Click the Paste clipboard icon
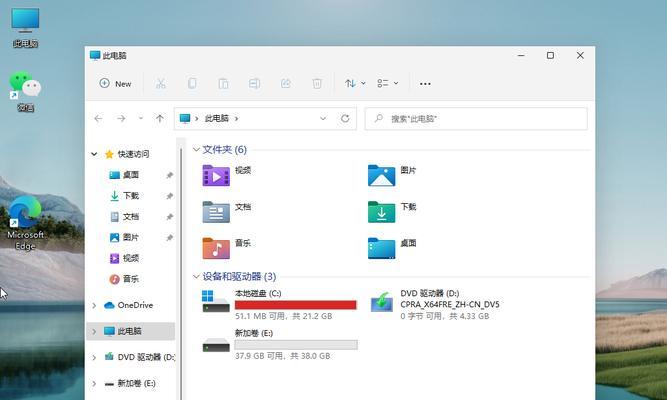 (x=223, y=83)
